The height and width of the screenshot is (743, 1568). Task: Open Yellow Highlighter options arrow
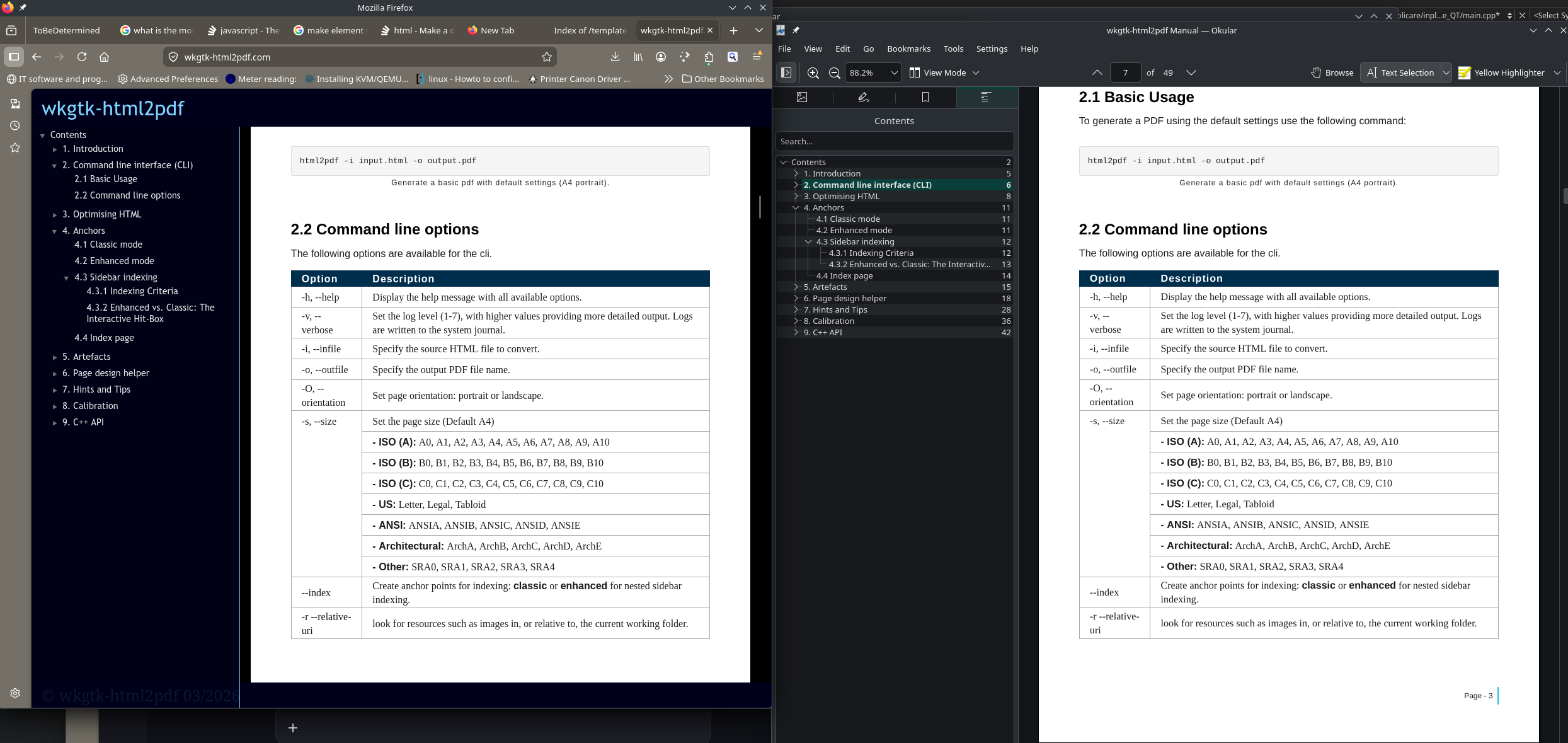(1557, 72)
